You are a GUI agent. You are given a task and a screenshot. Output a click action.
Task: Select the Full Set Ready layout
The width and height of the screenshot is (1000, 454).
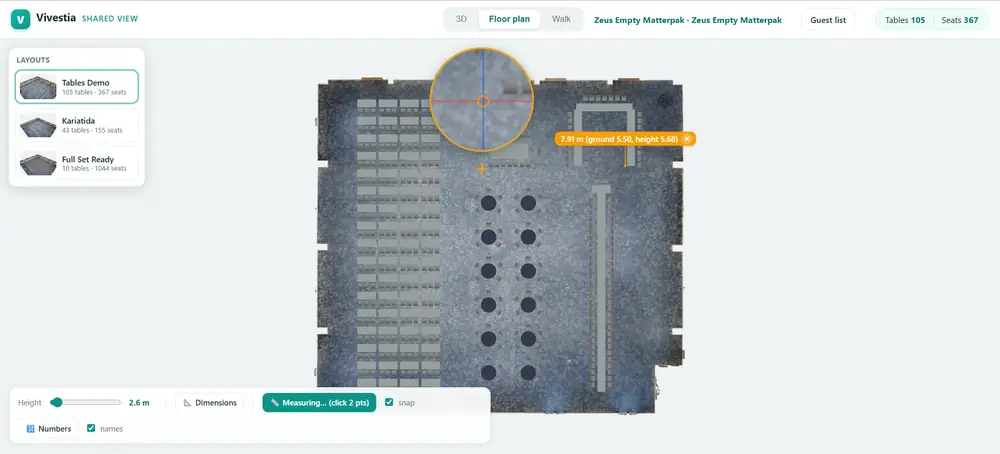point(77,163)
